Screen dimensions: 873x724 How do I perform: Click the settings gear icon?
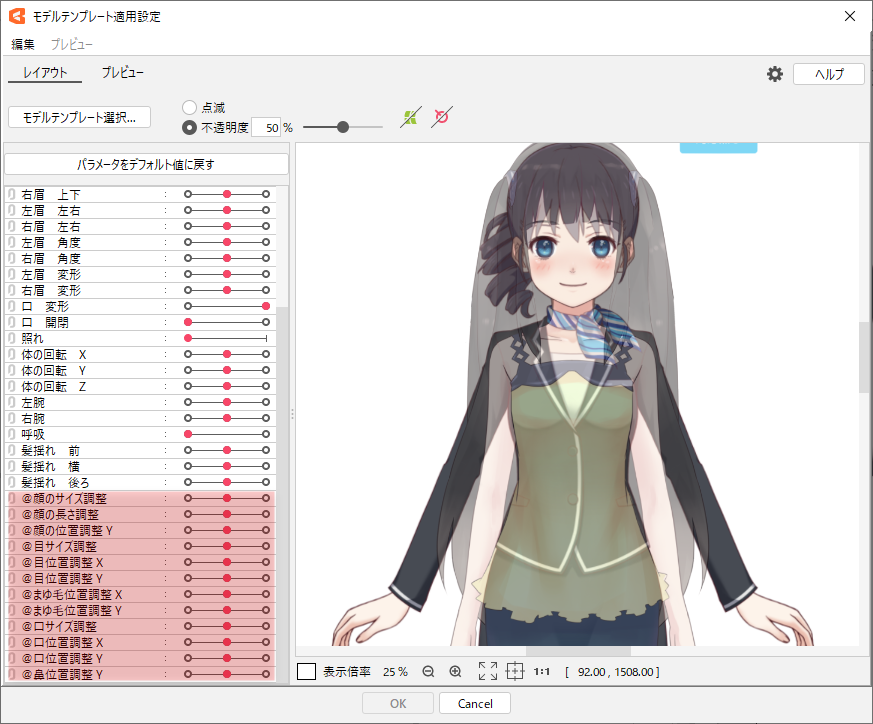click(x=774, y=74)
